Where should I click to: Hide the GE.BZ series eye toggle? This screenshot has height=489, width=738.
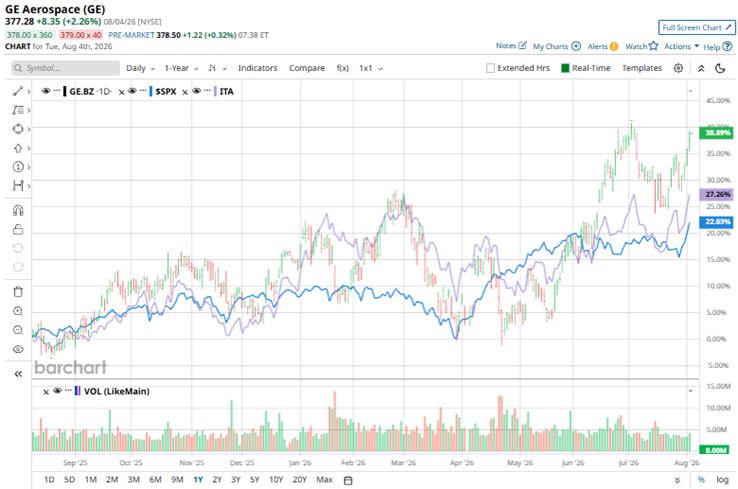pos(46,91)
